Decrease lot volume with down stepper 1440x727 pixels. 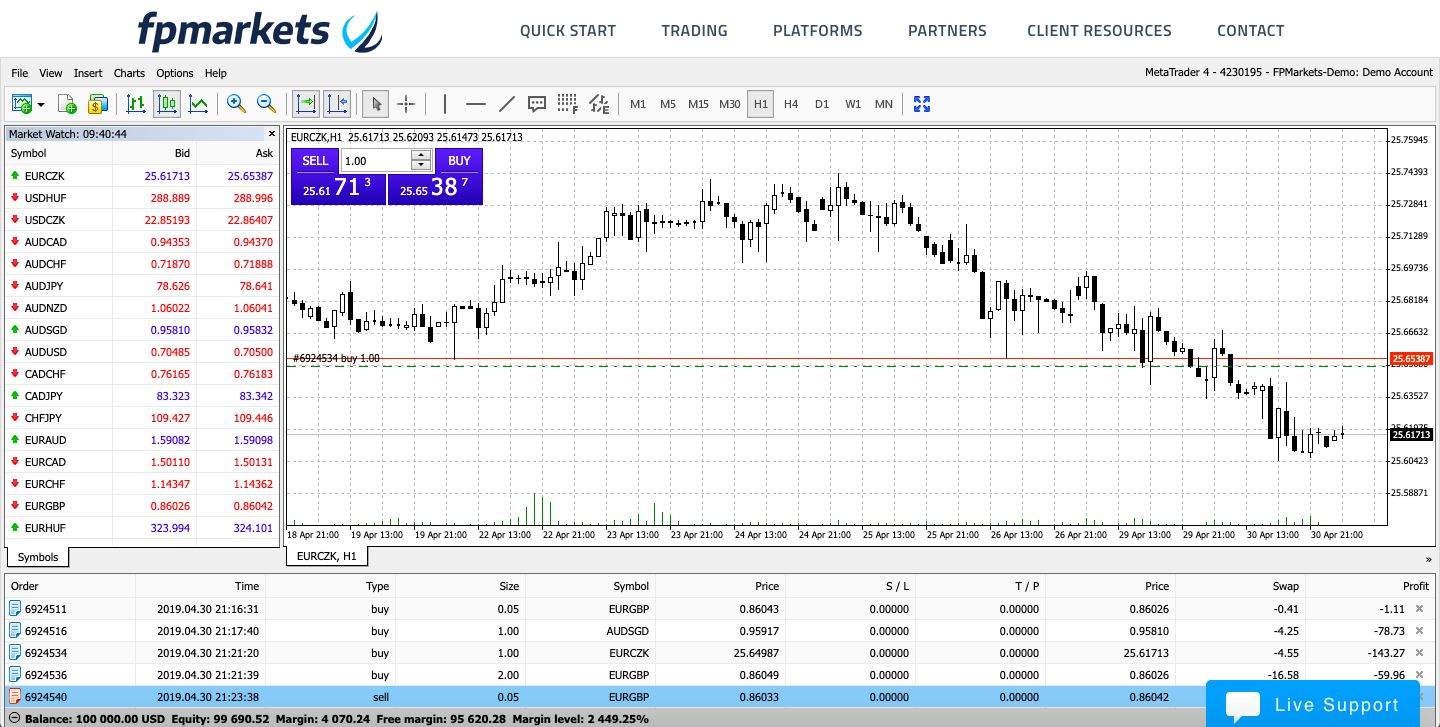(x=421, y=166)
